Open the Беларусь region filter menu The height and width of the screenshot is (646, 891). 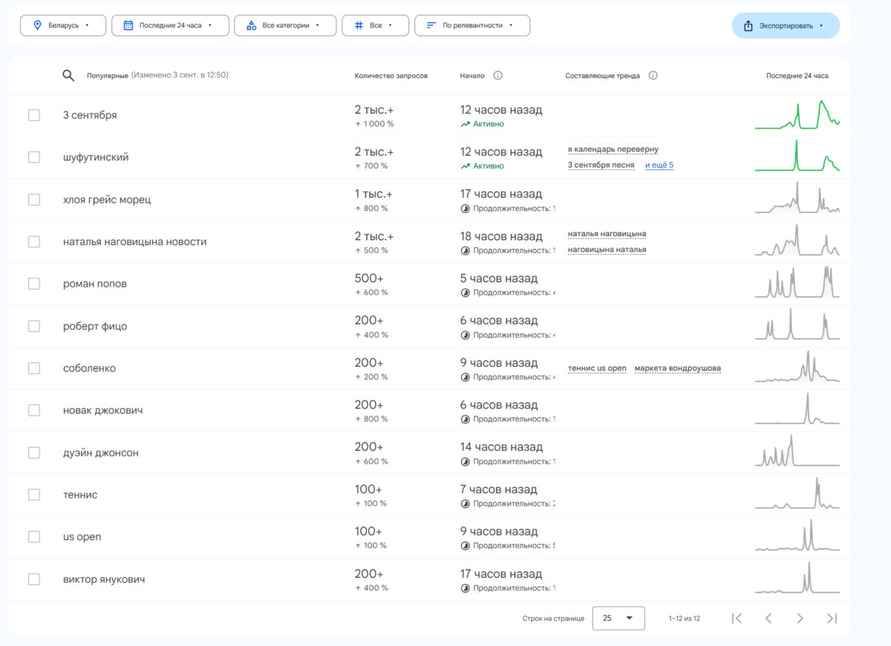coord(62,25)
